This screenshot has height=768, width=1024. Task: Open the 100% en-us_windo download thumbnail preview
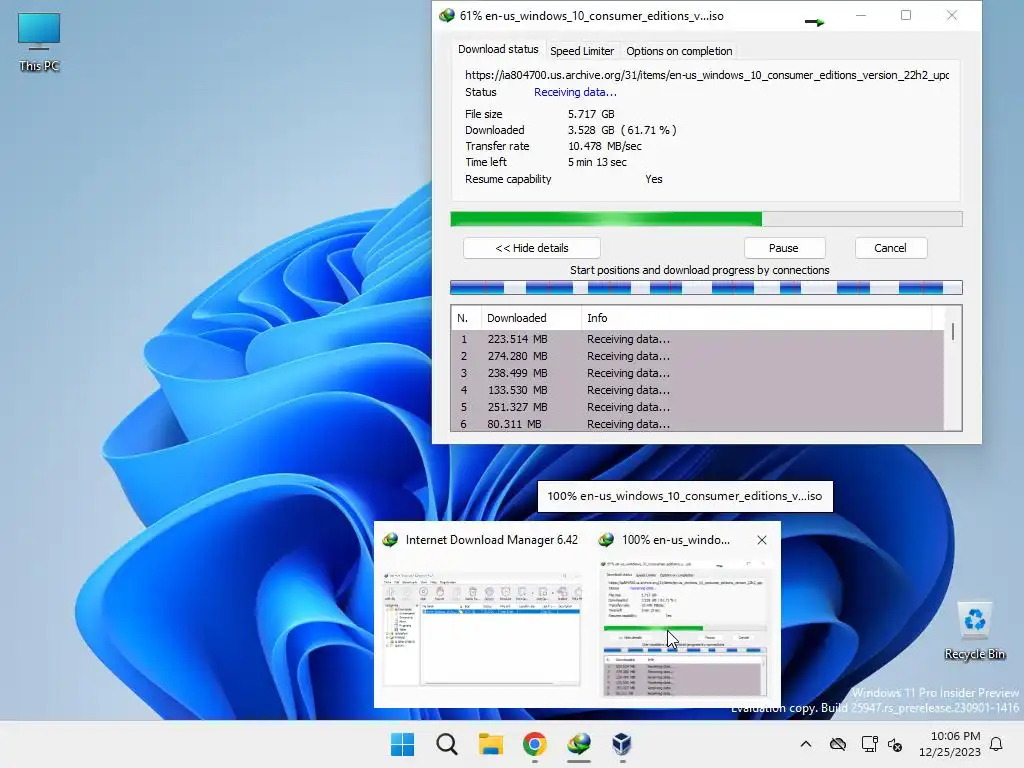pos(683,629)
